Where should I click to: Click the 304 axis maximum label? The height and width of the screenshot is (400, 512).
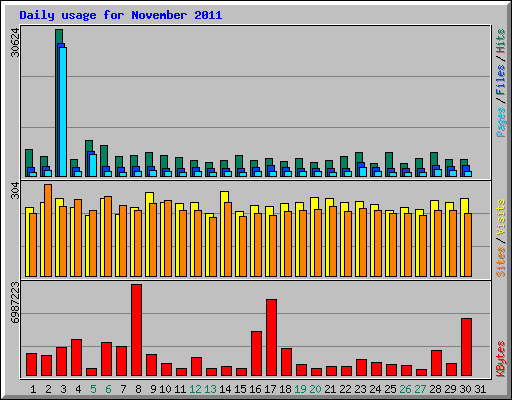pyautogui.click(x=15, y=190)
